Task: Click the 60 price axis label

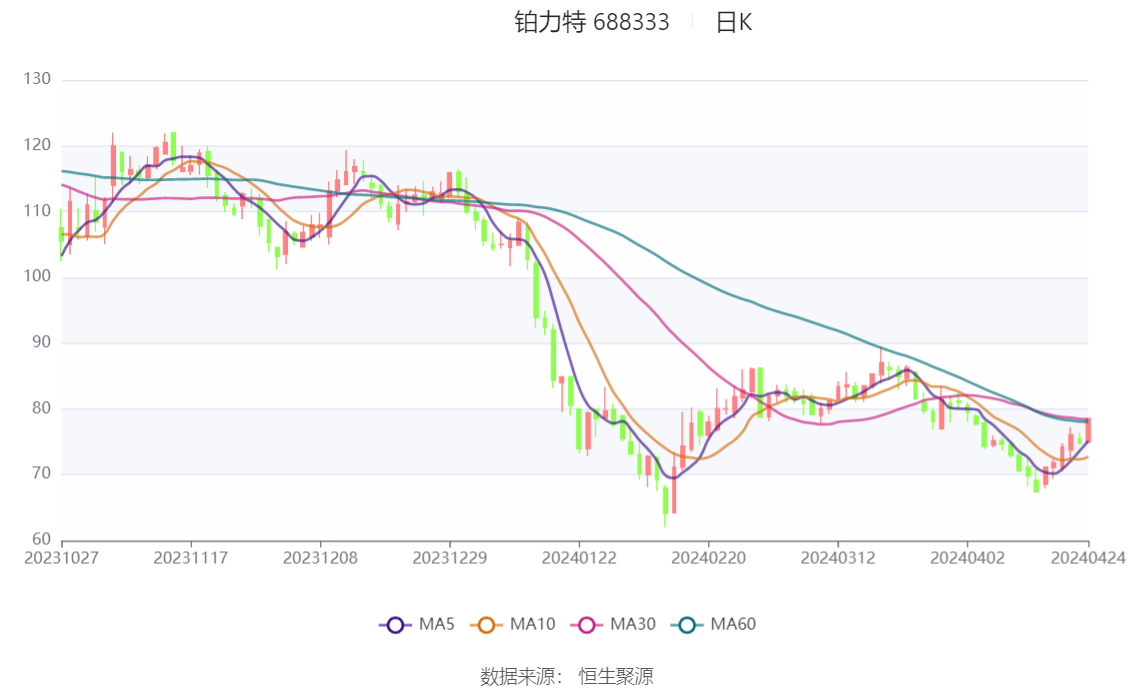Action: tap(41, 539)
